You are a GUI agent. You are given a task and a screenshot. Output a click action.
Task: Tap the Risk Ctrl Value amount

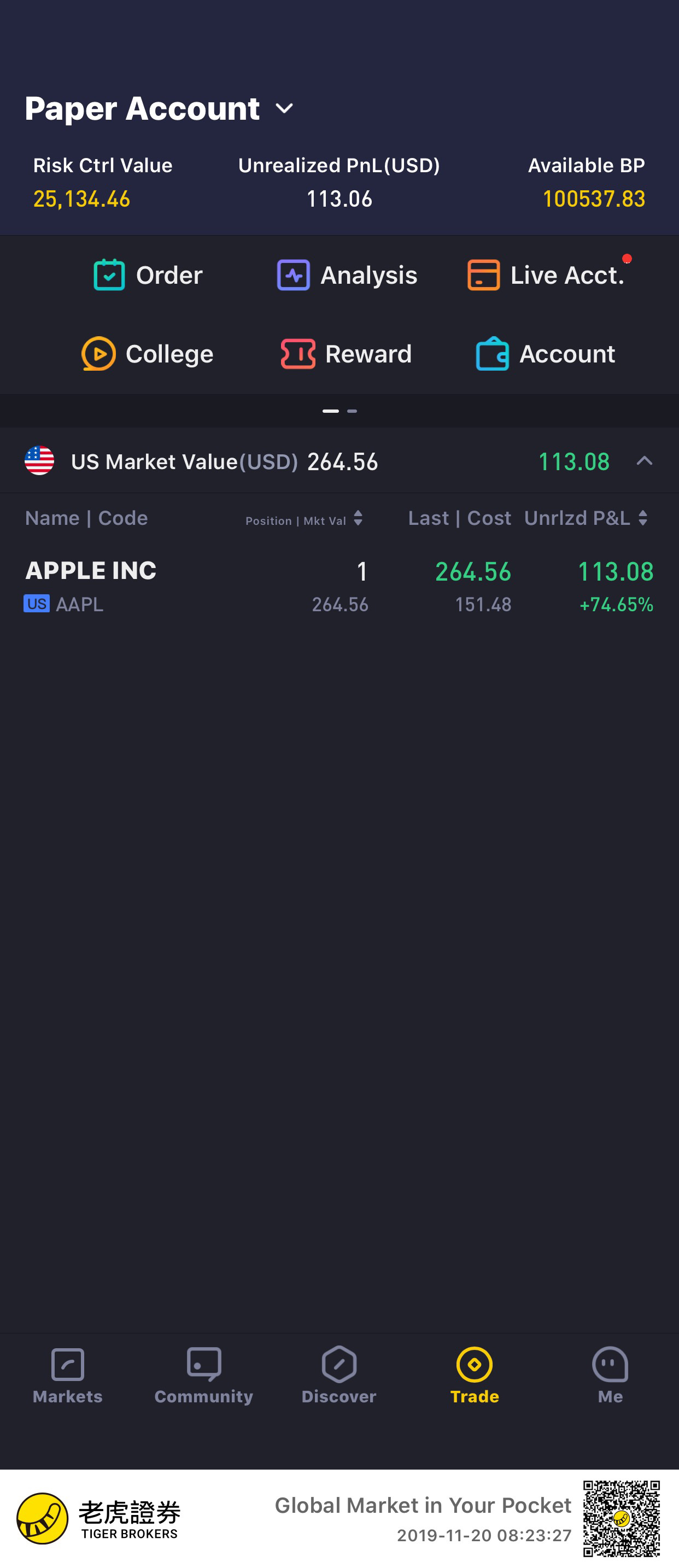(81, 199)
